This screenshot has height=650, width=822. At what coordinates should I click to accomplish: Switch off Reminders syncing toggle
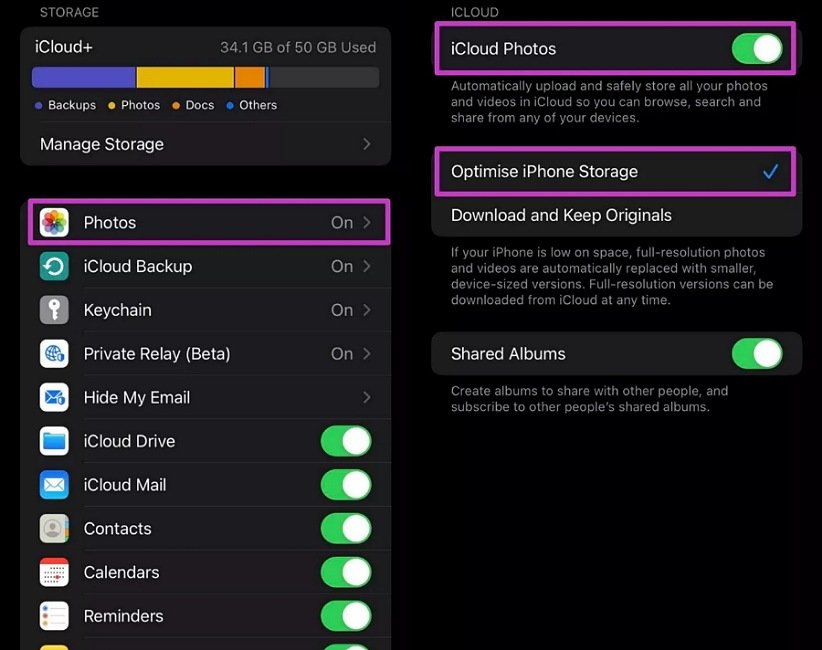pyautogui.click(x=346, y=616)
